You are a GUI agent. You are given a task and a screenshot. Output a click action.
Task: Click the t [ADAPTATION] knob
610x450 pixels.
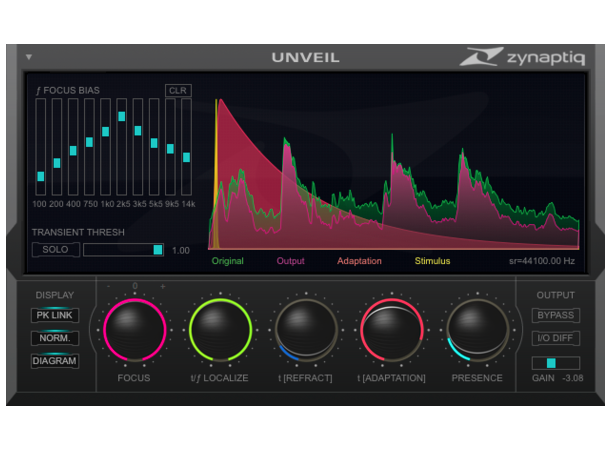click(x=392, y=330)
